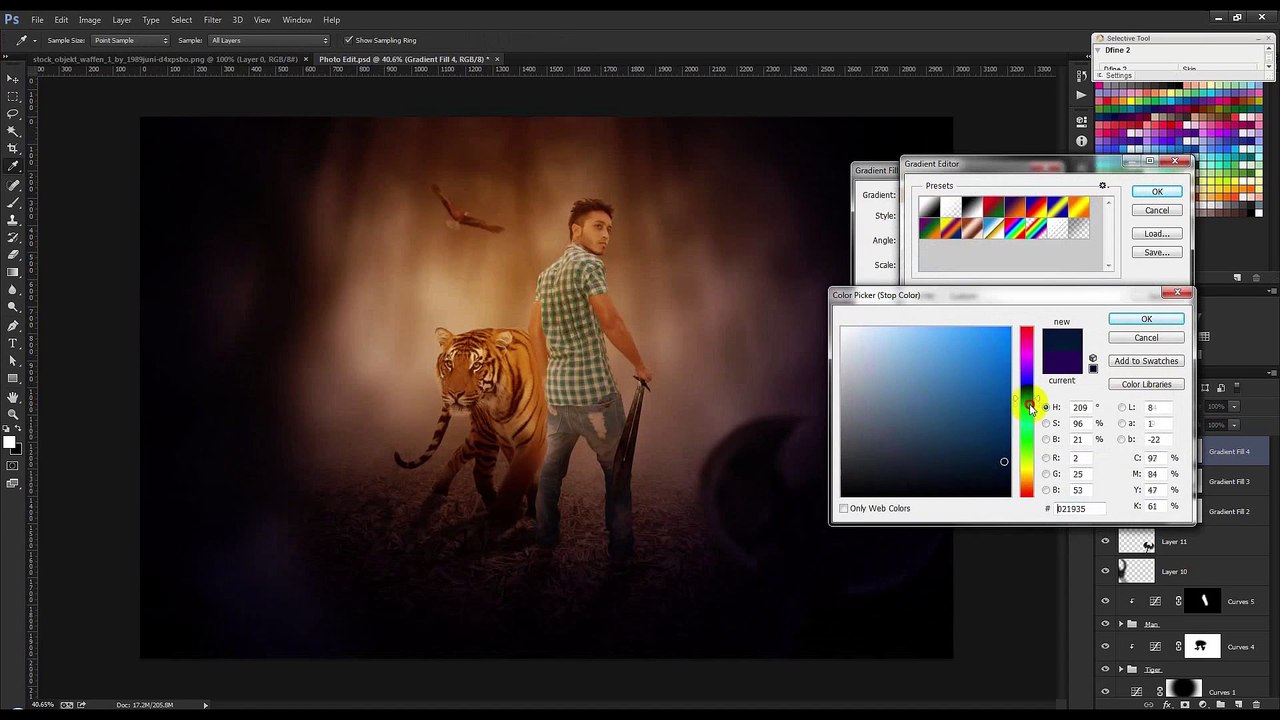Select the Pen tool

13,325
